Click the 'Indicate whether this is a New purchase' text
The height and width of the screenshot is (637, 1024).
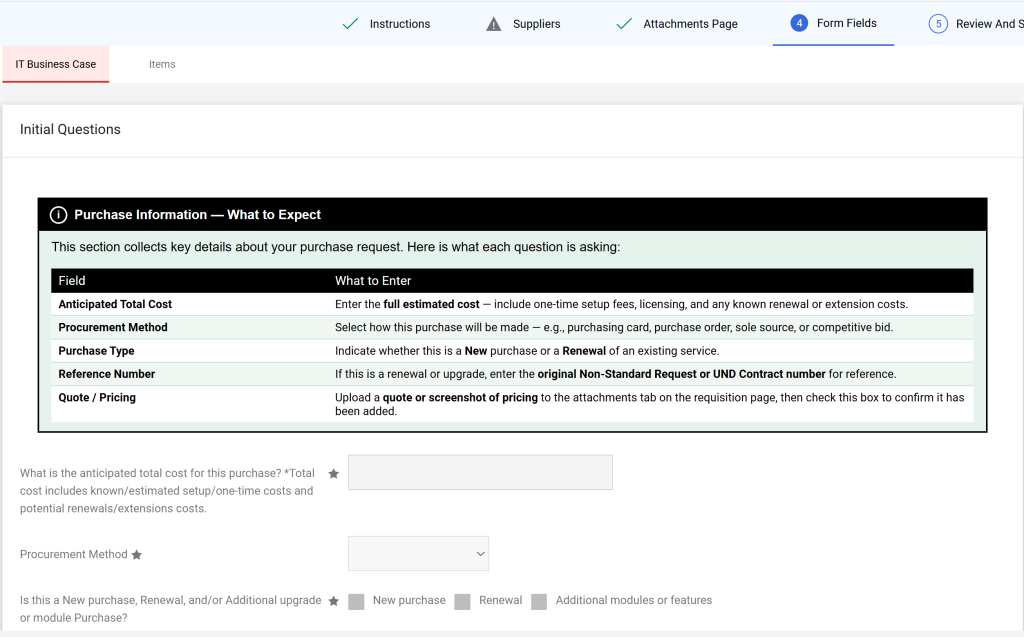(527, 351)
